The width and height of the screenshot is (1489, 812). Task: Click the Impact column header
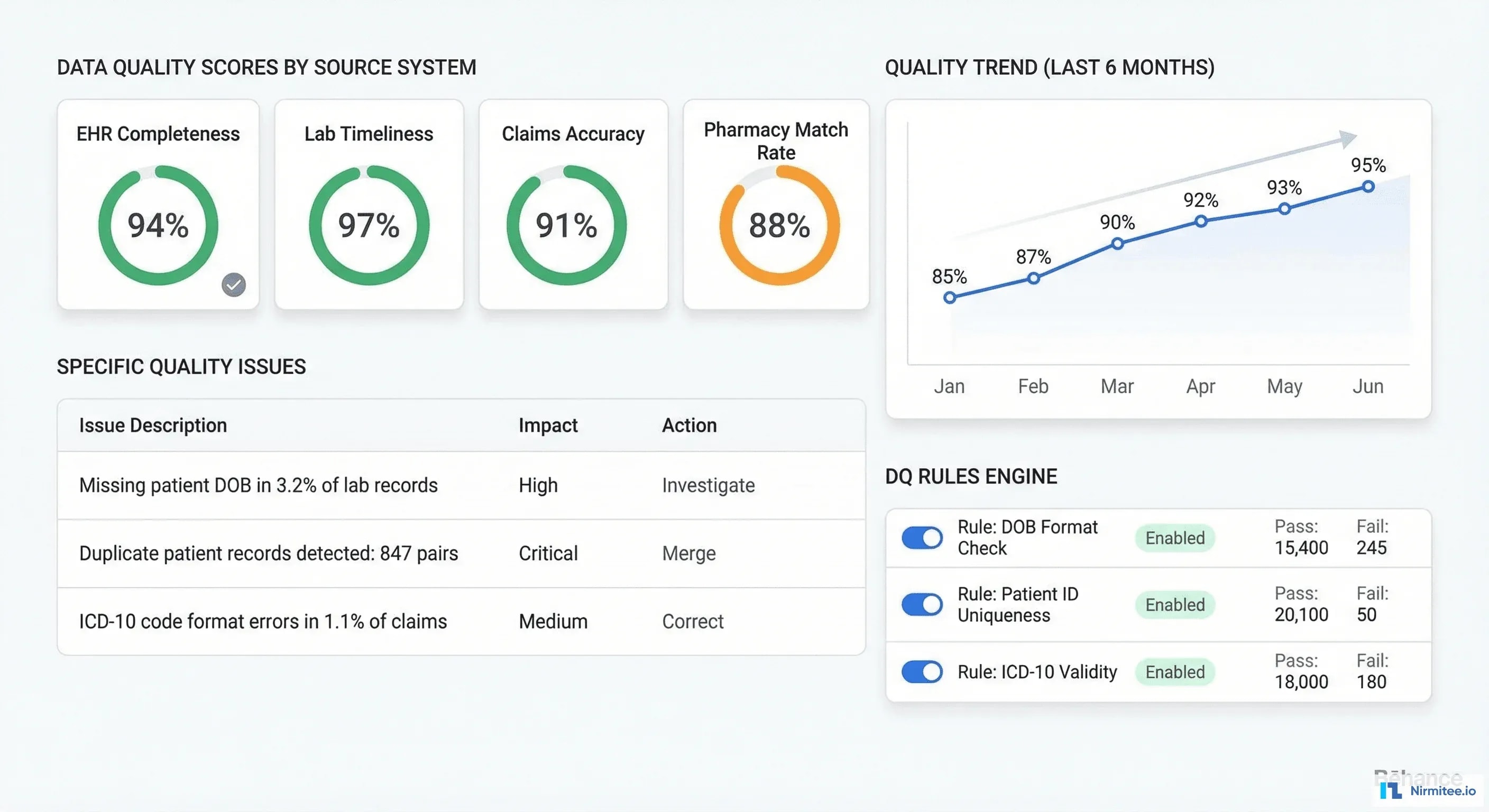click(x=548, y=426)
